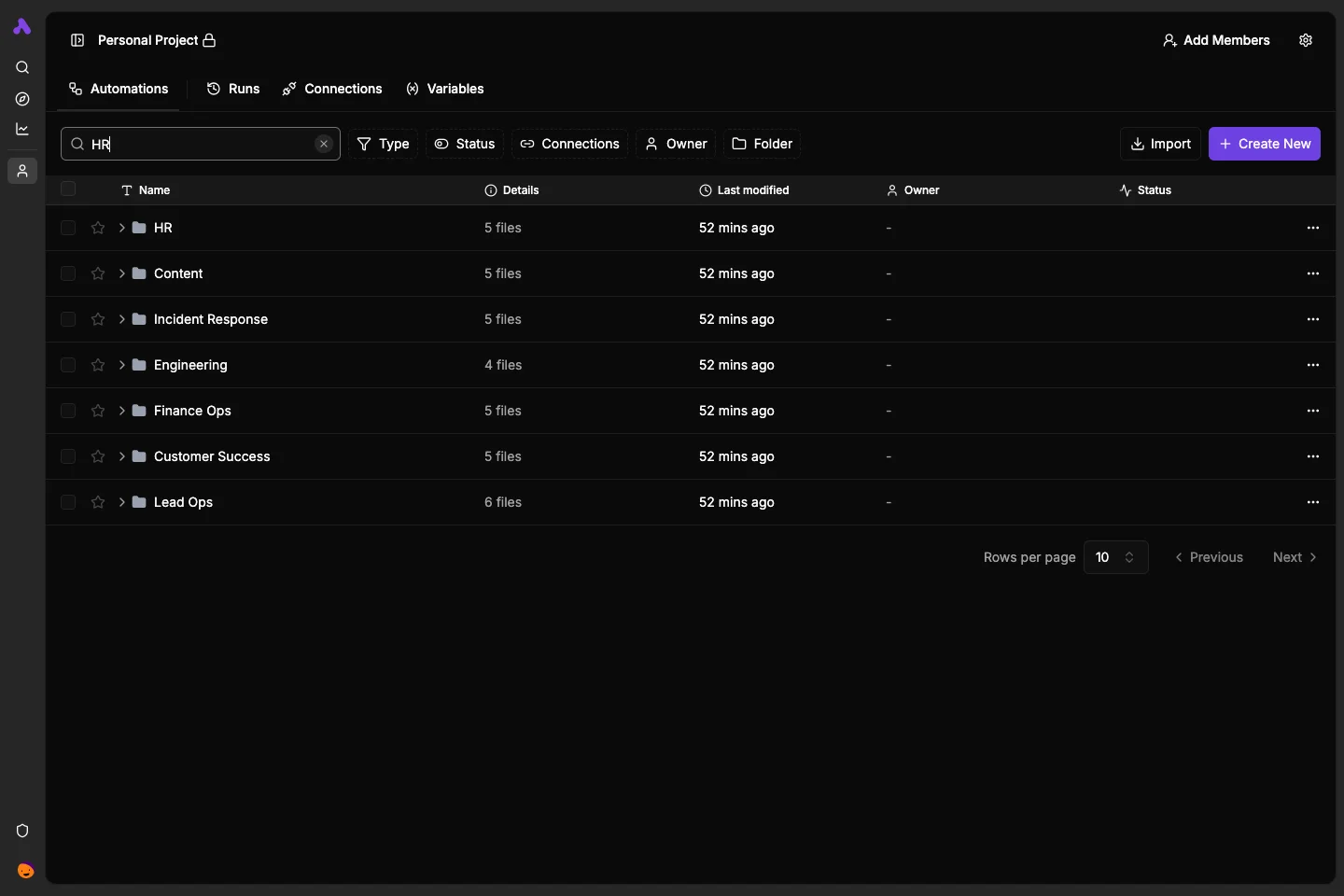Focus the search field containing HR
The height and width of the screenshot is (896, 1344).
click(x=201, y=144)
